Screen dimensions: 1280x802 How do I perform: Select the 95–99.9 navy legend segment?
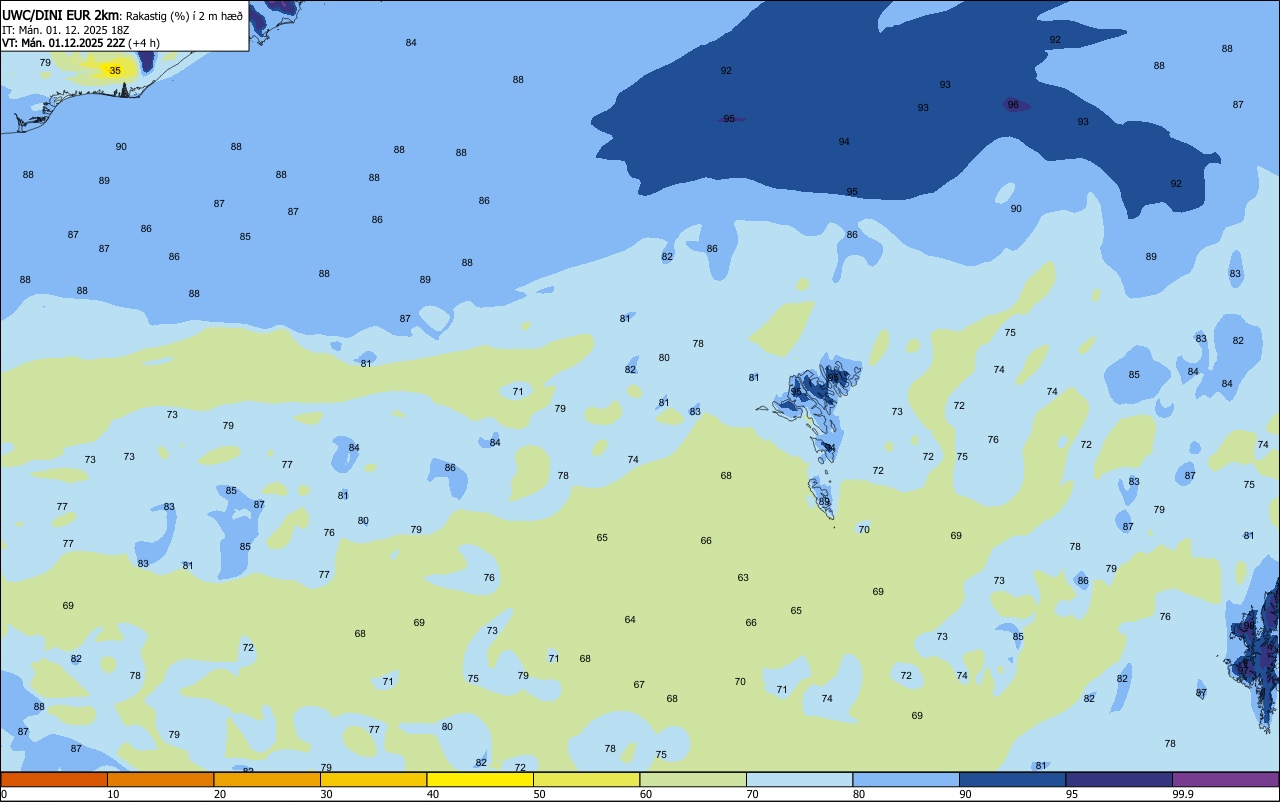(x=1119, y=779)
